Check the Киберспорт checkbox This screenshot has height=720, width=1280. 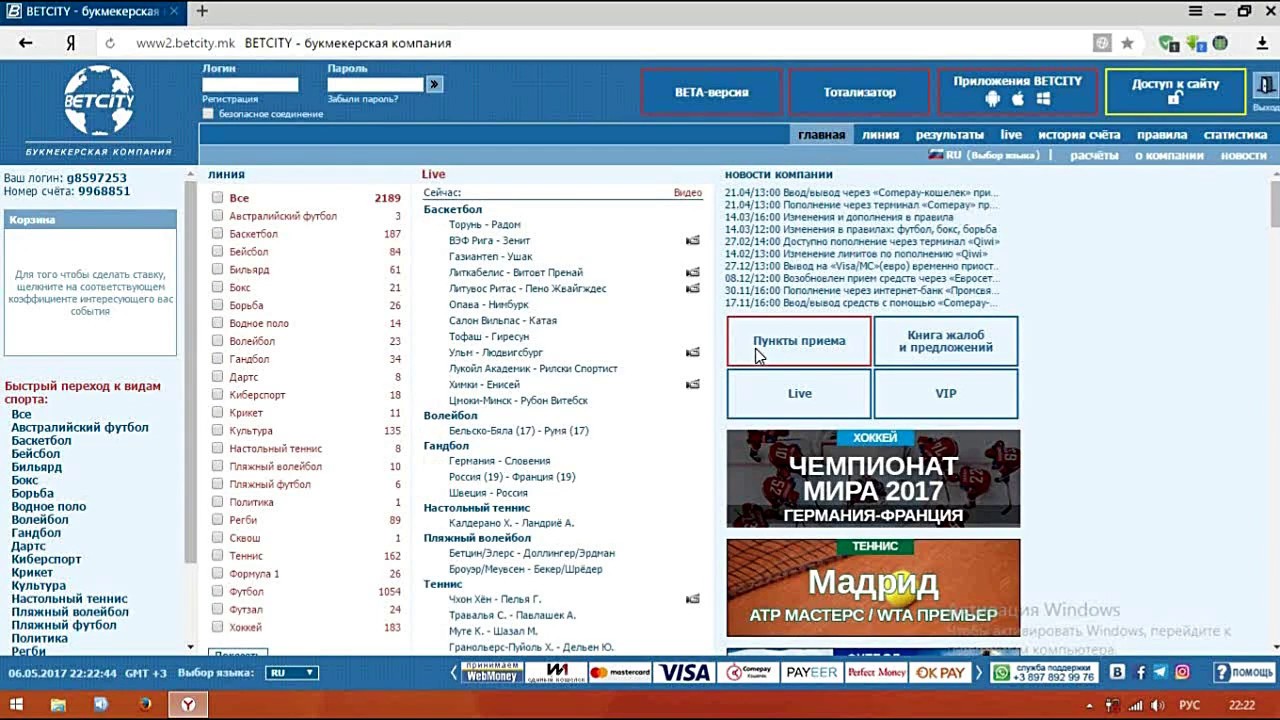click(x=217, y=395)
